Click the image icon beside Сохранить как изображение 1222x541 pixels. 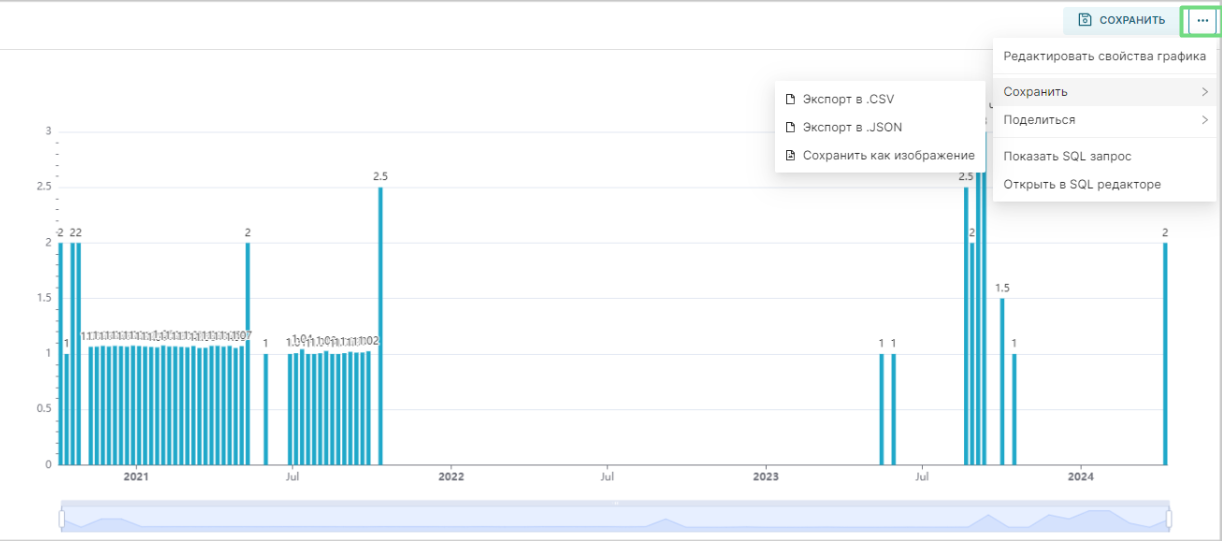pos(790,155)
